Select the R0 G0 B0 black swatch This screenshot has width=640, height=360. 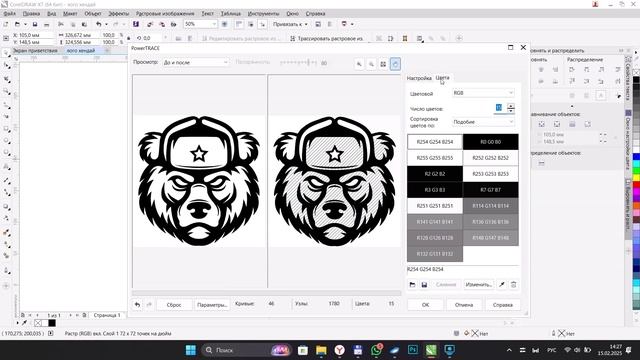tap(491, 142)
